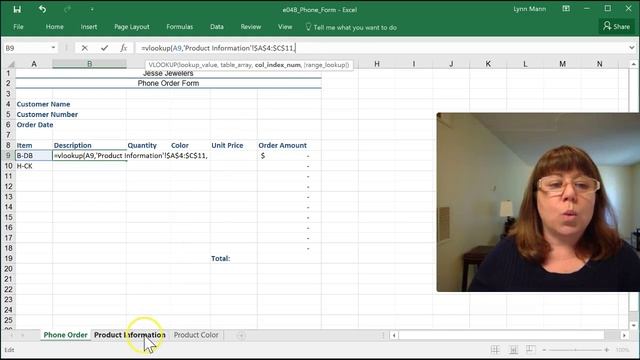Open the File tab

18,27
